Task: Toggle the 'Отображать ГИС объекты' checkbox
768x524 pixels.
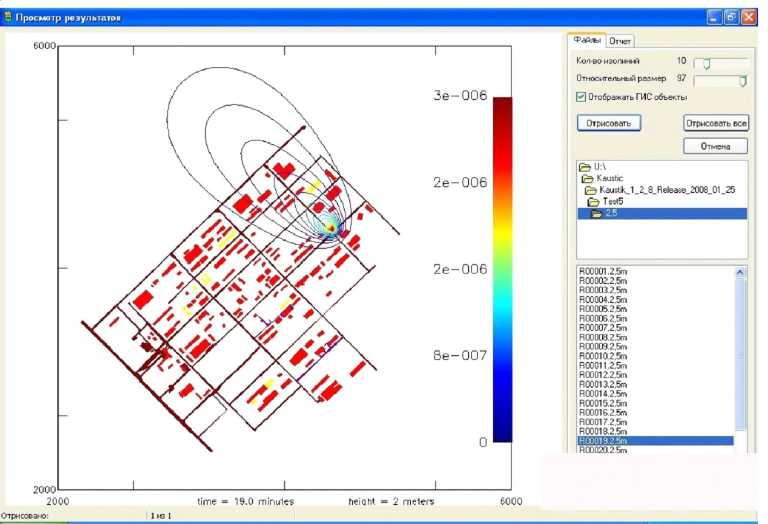Action: coord(582,97)
